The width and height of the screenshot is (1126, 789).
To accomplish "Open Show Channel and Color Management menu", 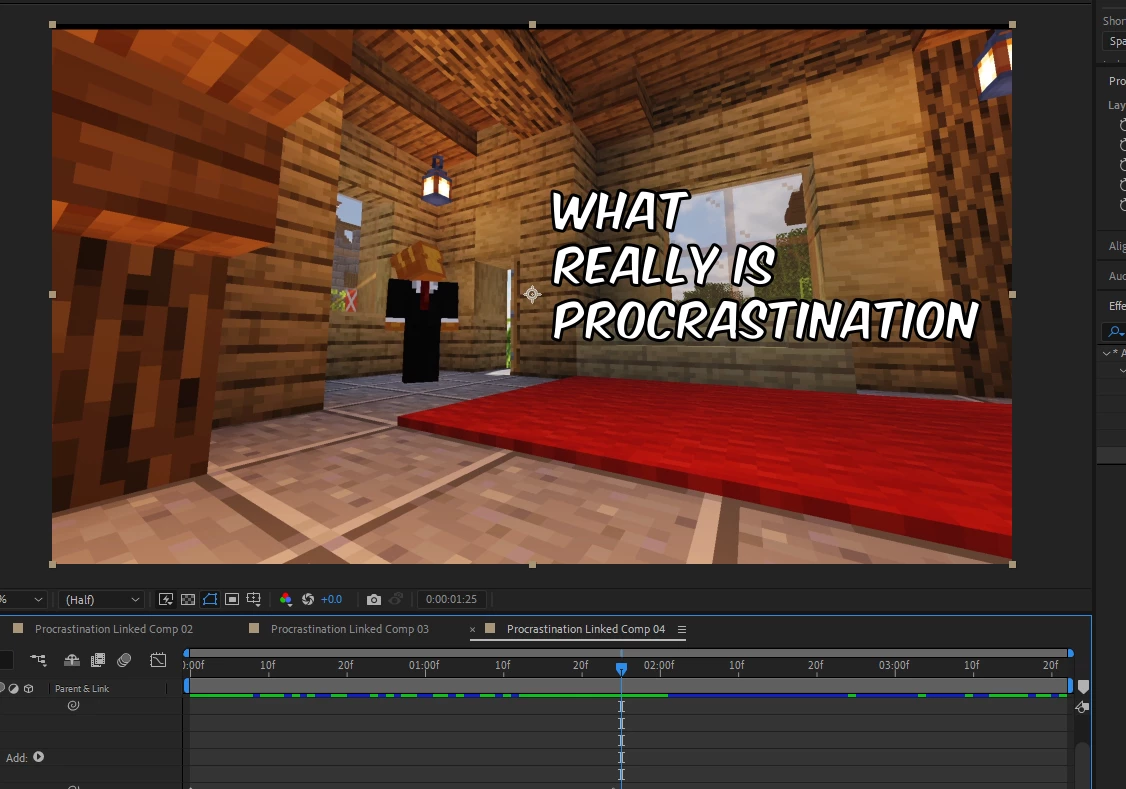I will [286, 599].
